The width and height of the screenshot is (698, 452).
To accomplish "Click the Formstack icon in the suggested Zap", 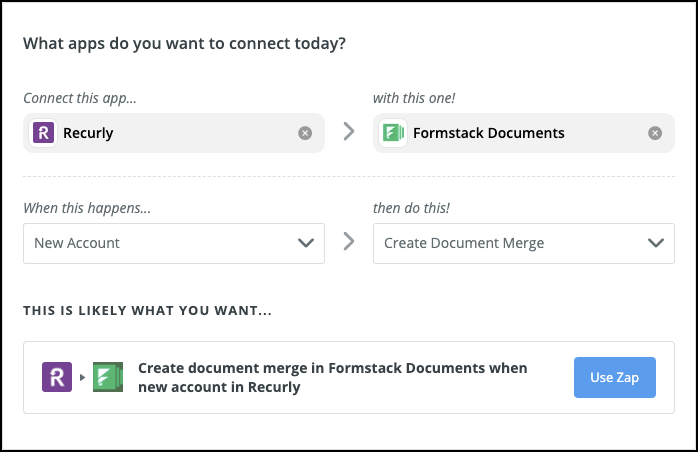I will pyautogui.click(x=106, y=377).
